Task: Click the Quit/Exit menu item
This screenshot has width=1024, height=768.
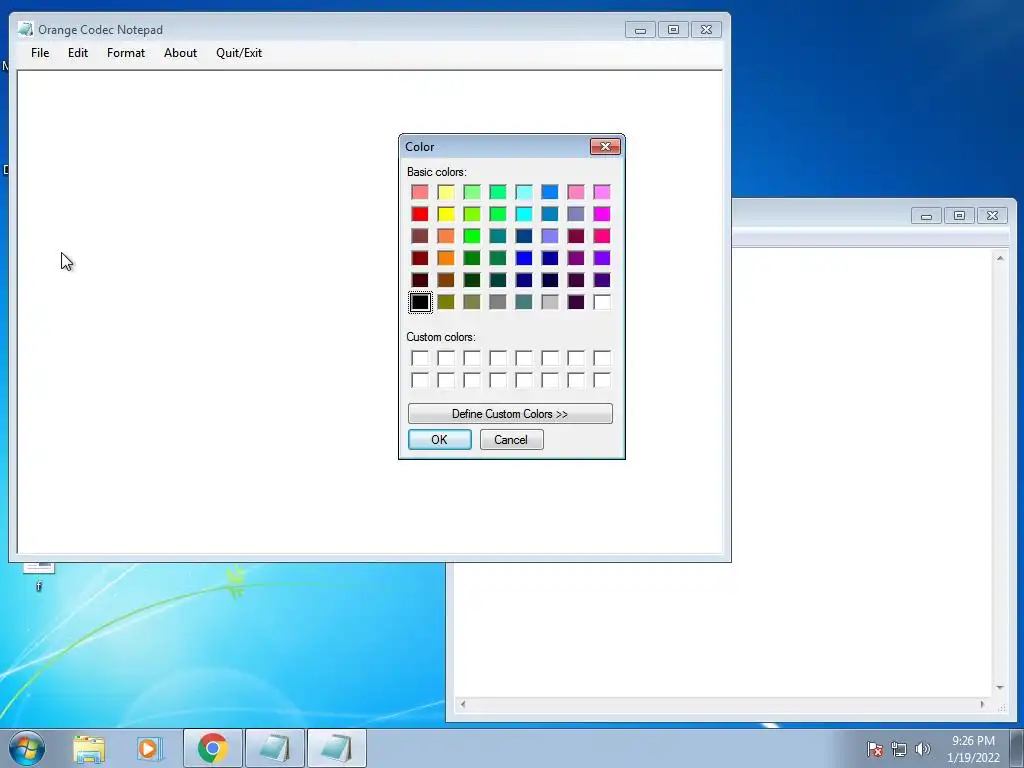Action: point(239,53)
